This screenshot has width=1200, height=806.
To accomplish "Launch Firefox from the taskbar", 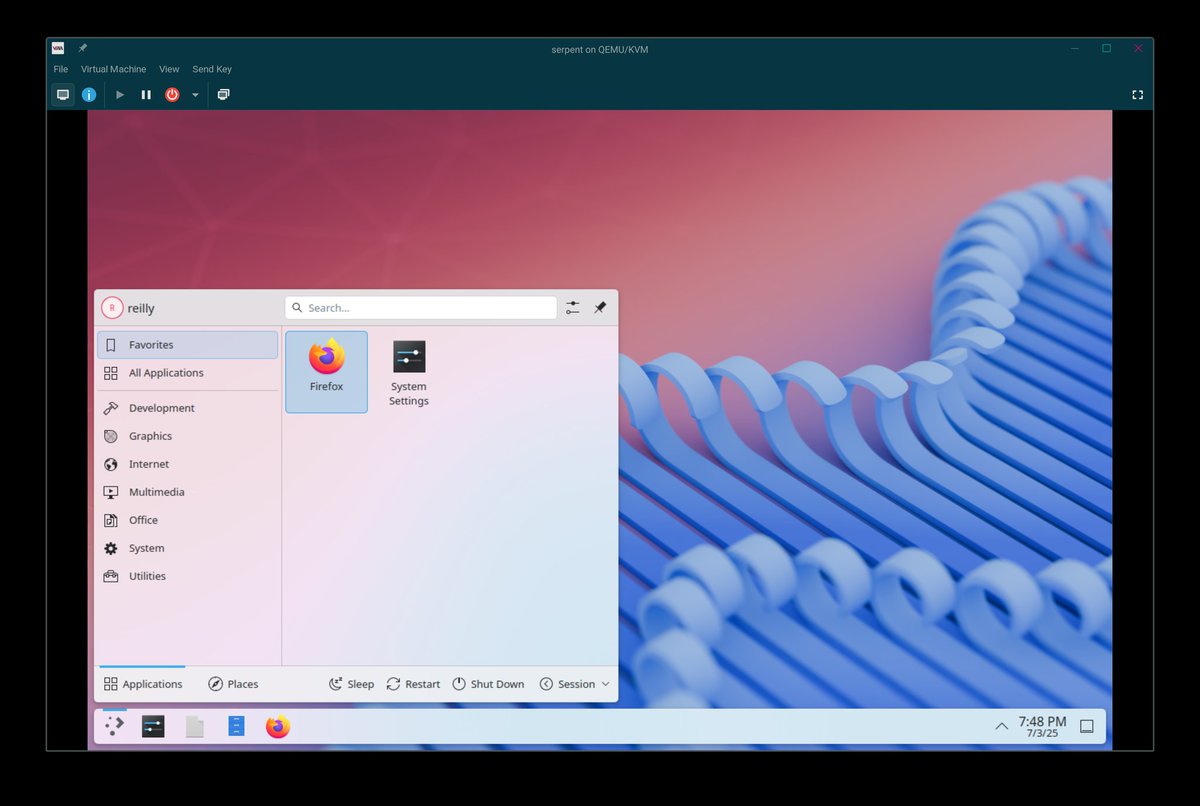I will click(277, 726).
